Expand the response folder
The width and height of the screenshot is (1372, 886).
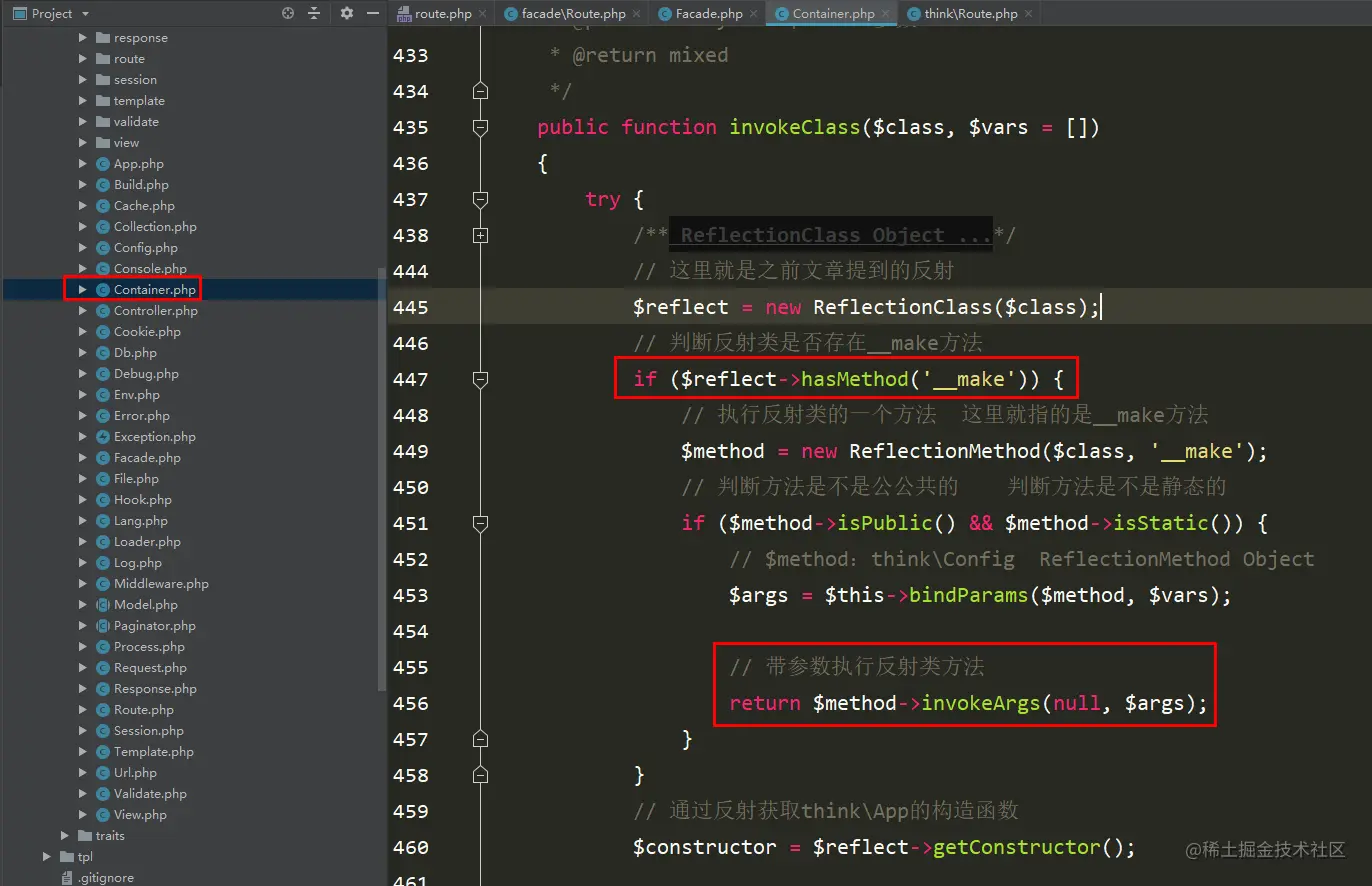click(83, 38)
